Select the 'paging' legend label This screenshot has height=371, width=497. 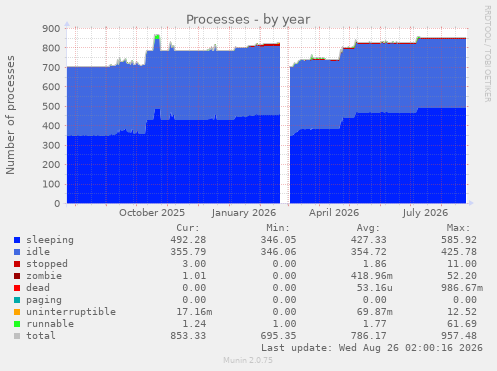click(44, 300)
